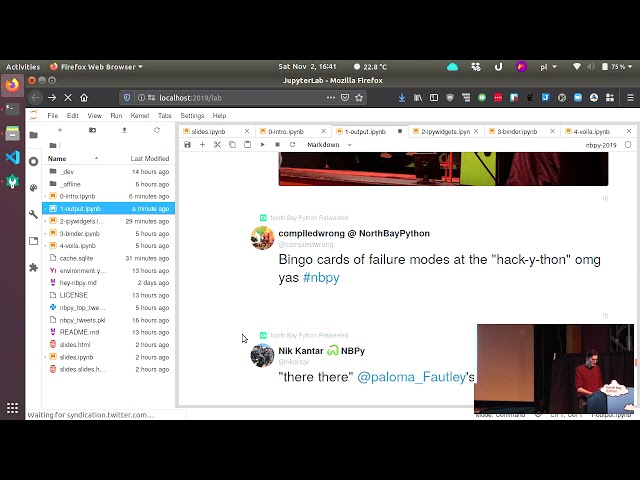
Task: Close the 3-binder.ipynb tab
Action: point(552,131)
